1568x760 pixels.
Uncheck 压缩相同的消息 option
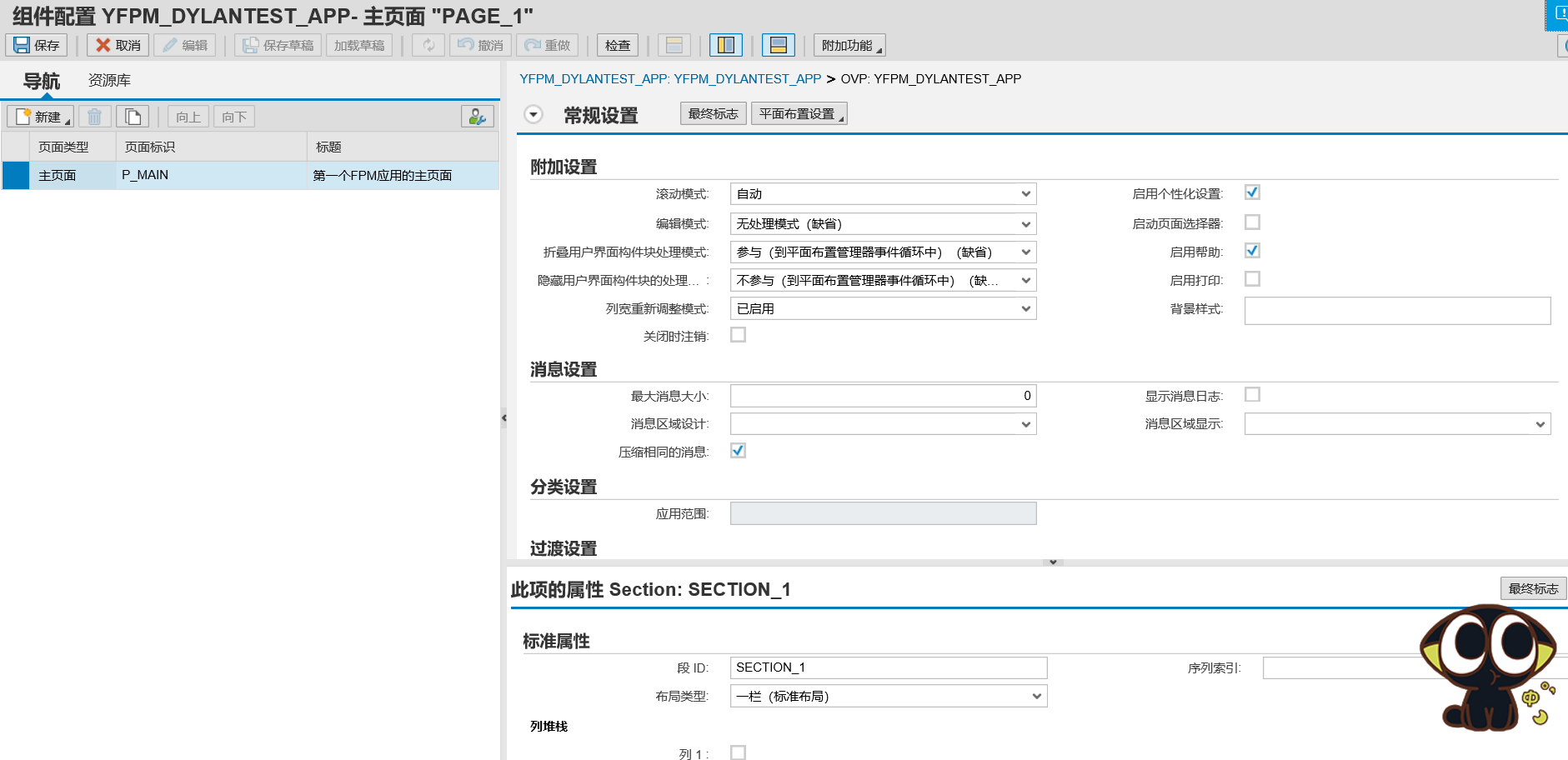[737, 450]
